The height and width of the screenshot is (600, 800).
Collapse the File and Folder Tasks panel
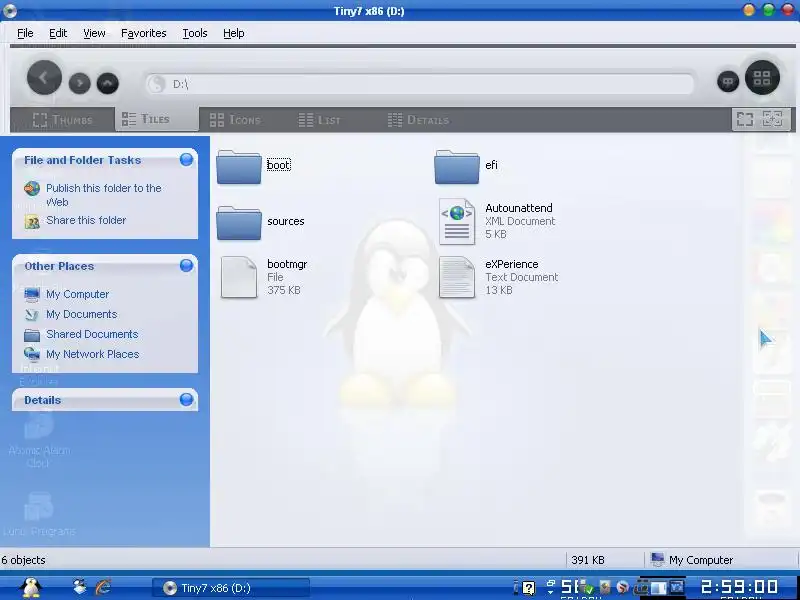click(187, 160)
